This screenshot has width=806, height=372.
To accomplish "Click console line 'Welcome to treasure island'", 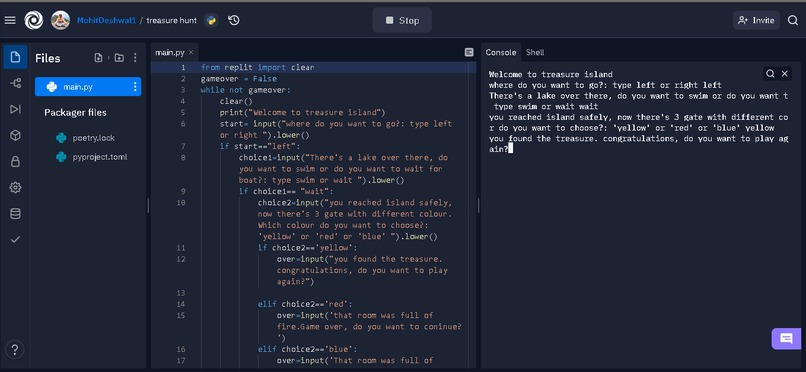I will click(551, 75).
